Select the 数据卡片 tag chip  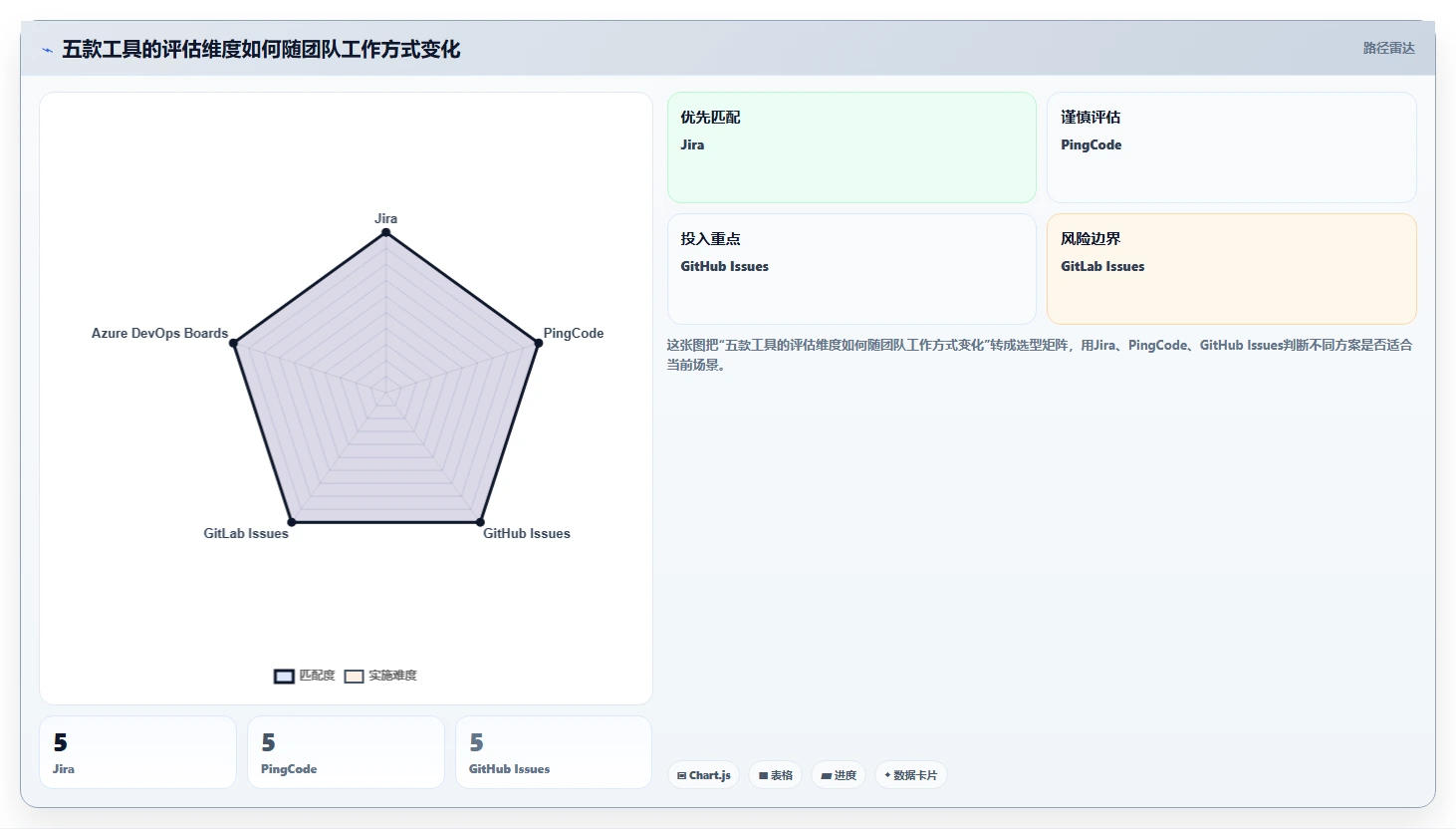(911, 775)
